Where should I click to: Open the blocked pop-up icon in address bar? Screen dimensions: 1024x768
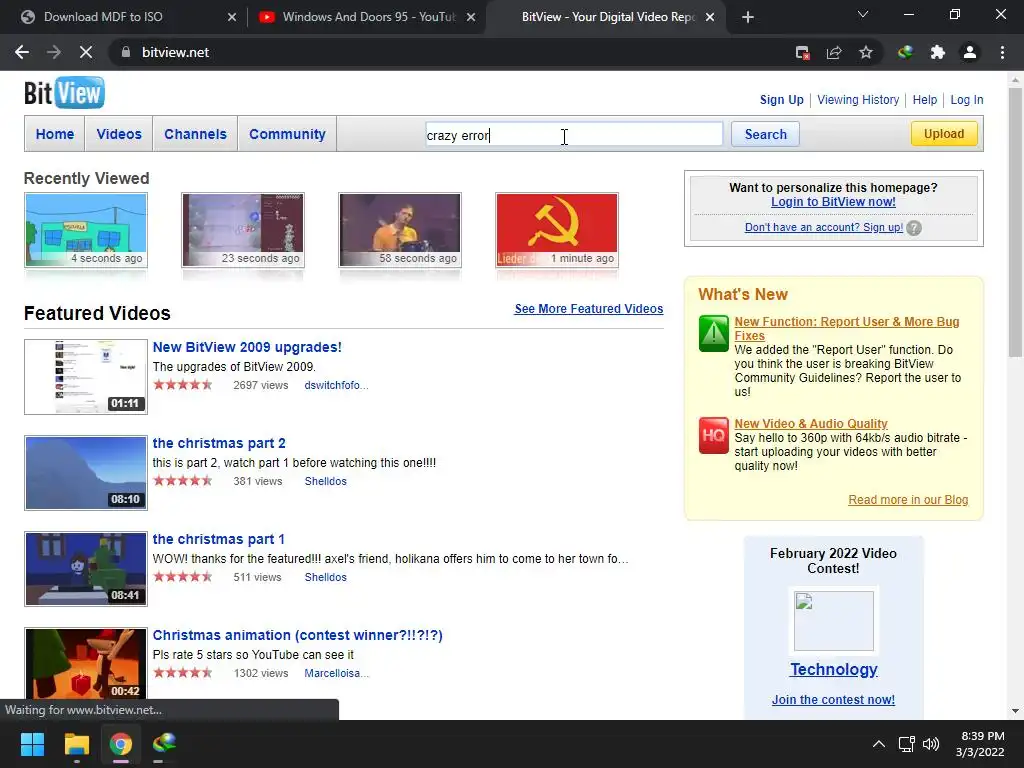point(803,52)
